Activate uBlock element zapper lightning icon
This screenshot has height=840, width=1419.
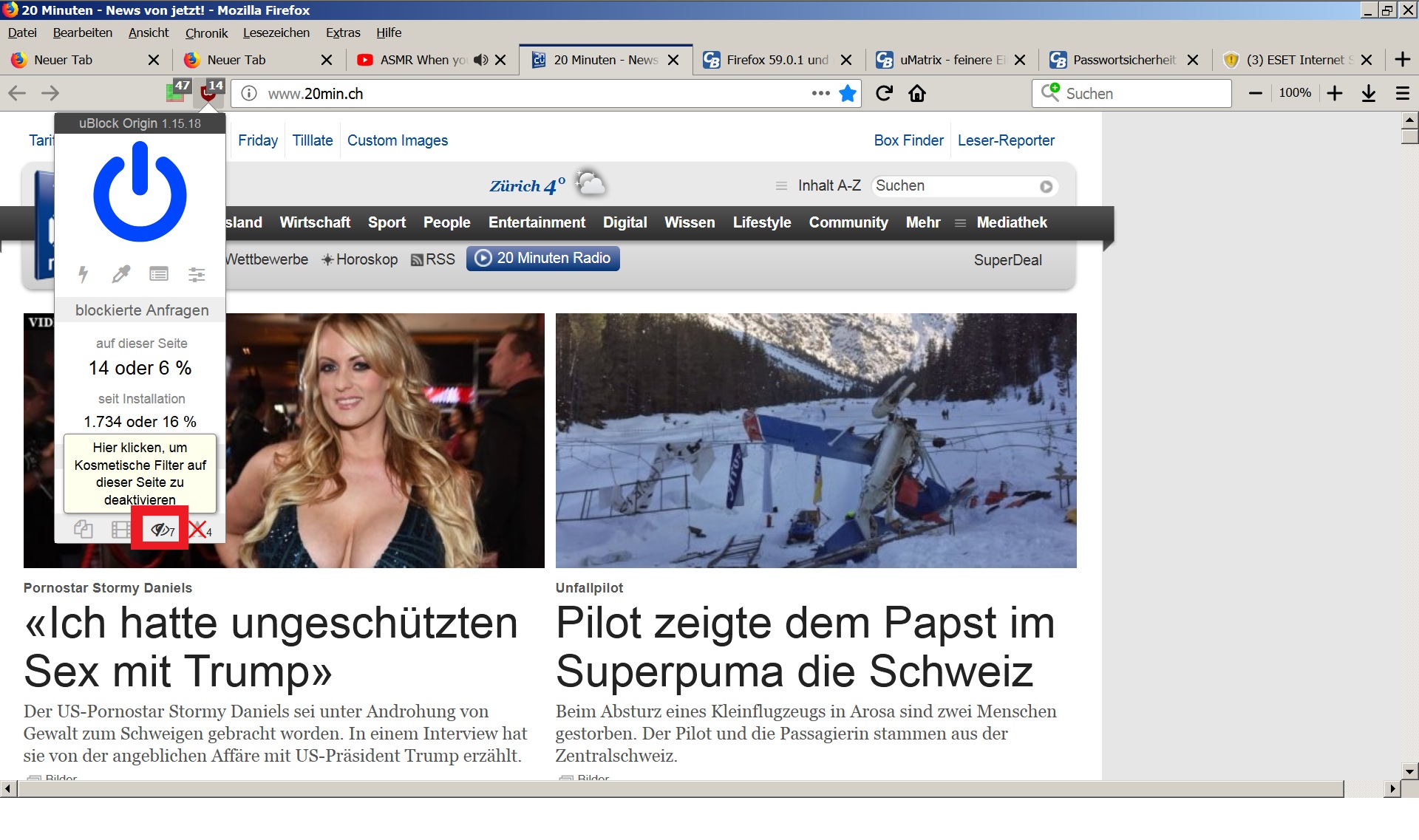[84, 274]
